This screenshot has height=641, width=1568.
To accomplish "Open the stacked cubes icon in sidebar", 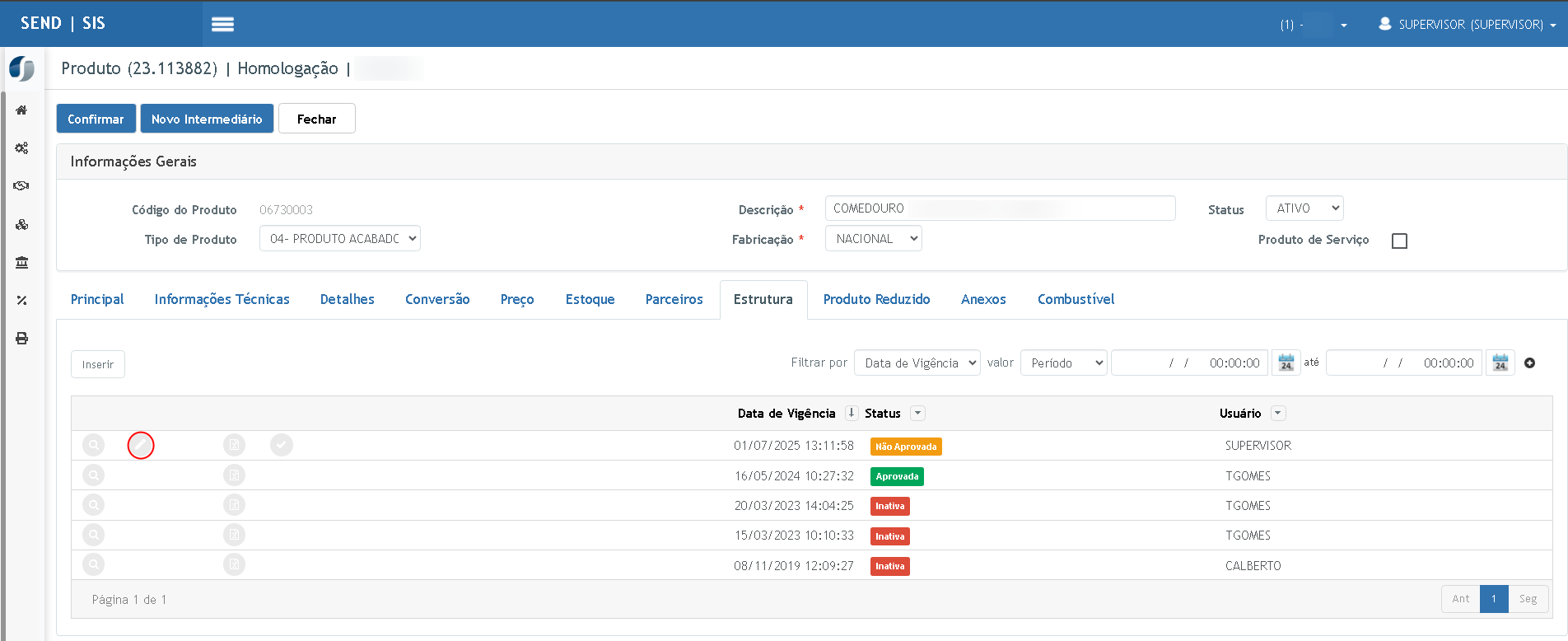I will pos(21,224).
